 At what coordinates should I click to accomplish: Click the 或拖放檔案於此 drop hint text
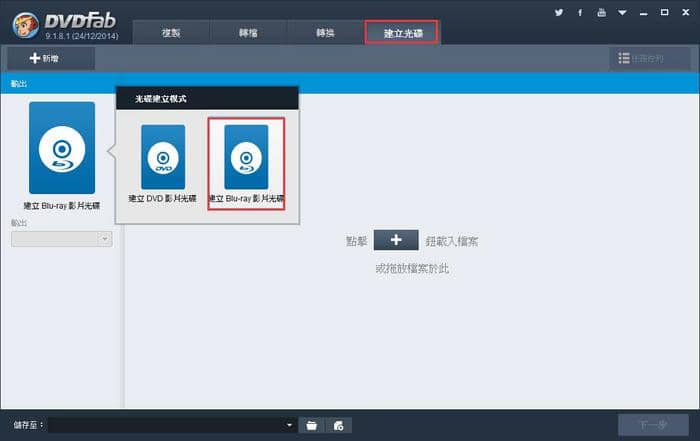tap(412, 268)
